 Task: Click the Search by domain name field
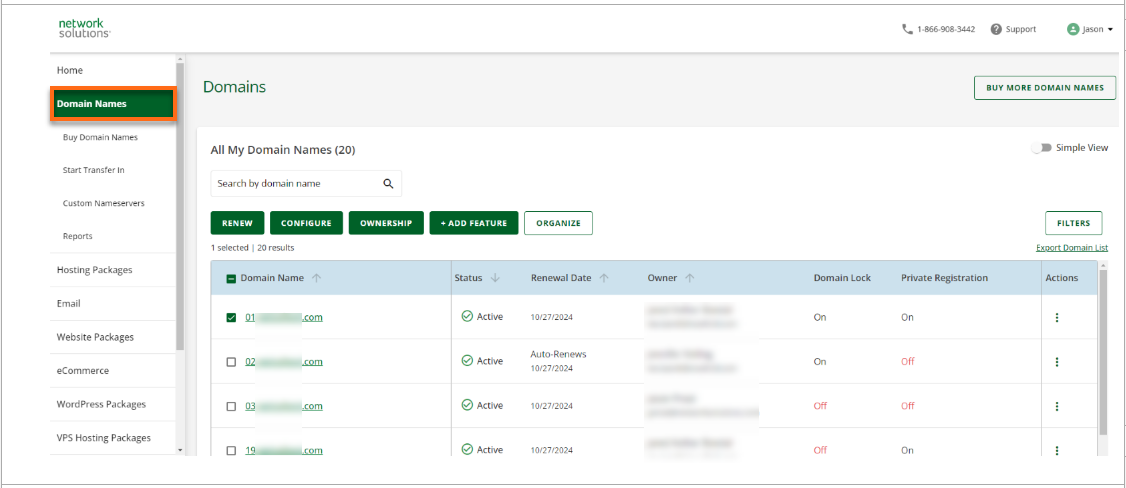click(296, 184)
